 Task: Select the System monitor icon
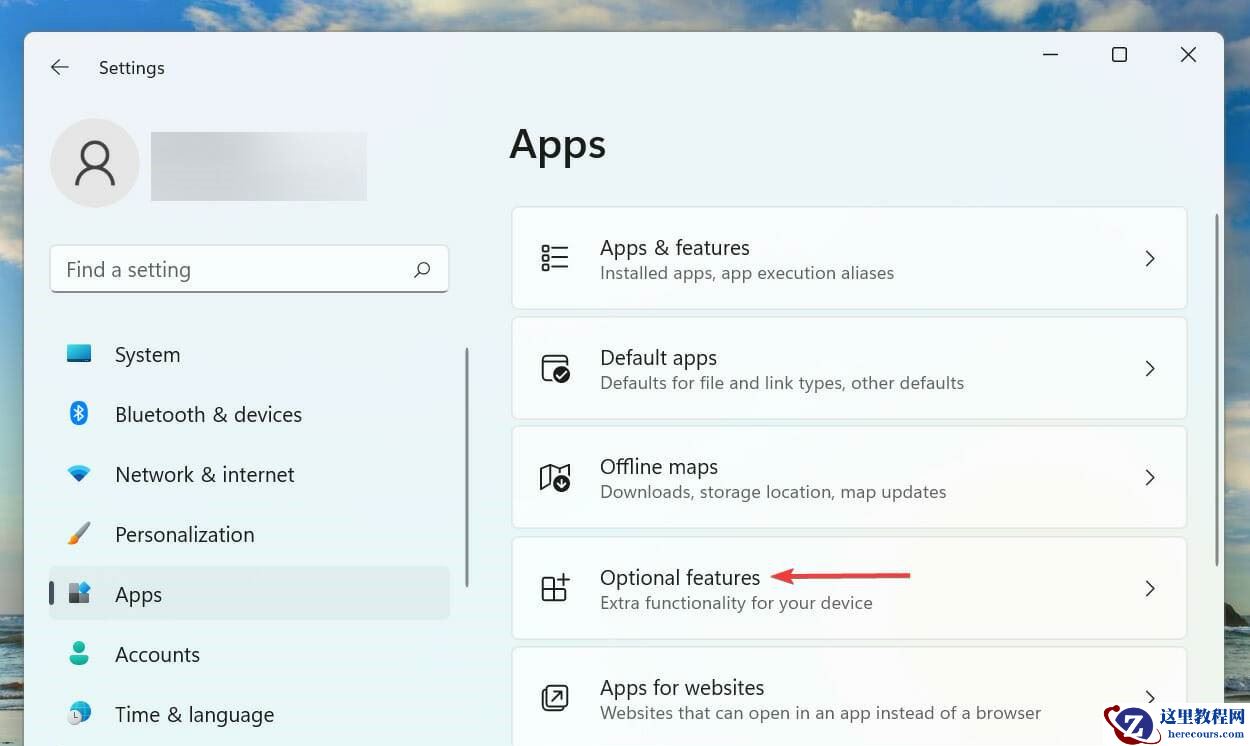click(x=79, y=353)
